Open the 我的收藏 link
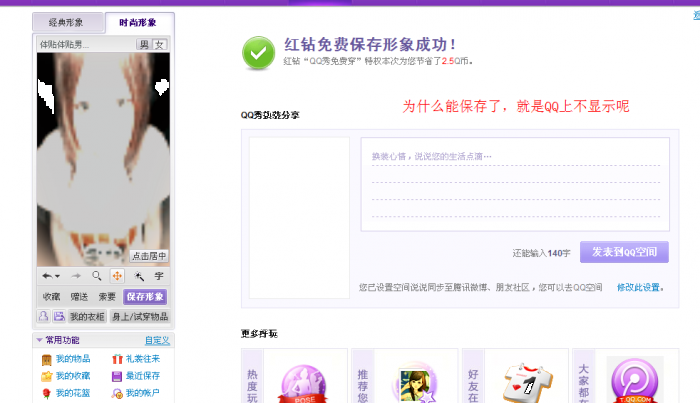The height and width of the screenshot is (403, 700). [73, 376]
